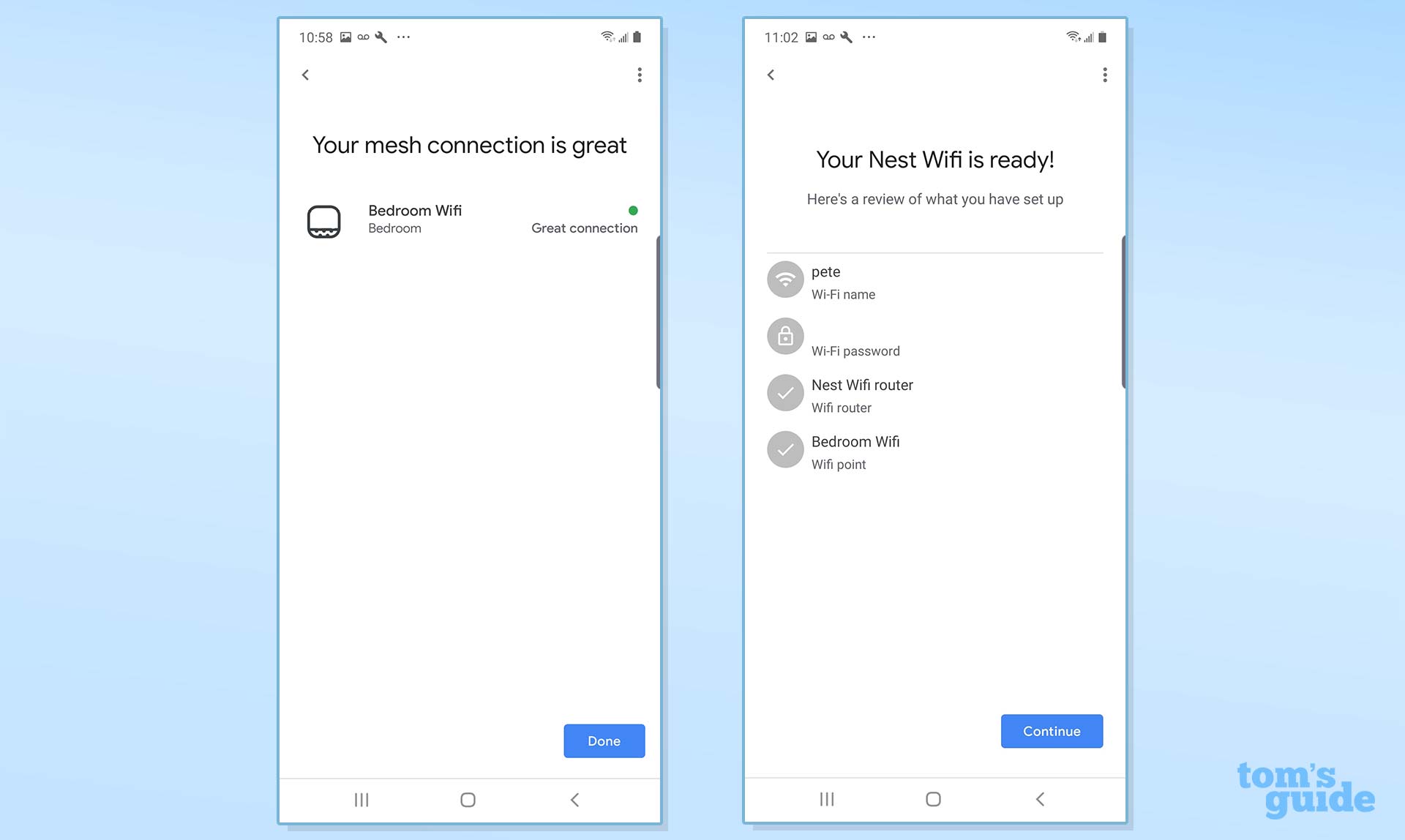The height and width of the screenshot is (840, 1405).
Task: Click the back arrow on right screen
Action: click(x=770, y=75)
